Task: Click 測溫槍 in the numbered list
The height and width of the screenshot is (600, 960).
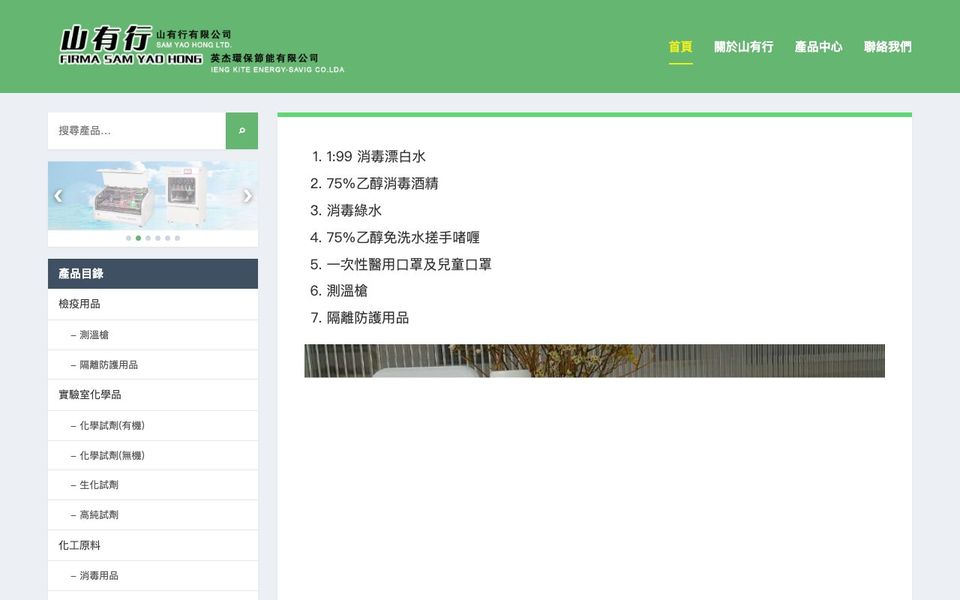Action: (x=347, y=291)
